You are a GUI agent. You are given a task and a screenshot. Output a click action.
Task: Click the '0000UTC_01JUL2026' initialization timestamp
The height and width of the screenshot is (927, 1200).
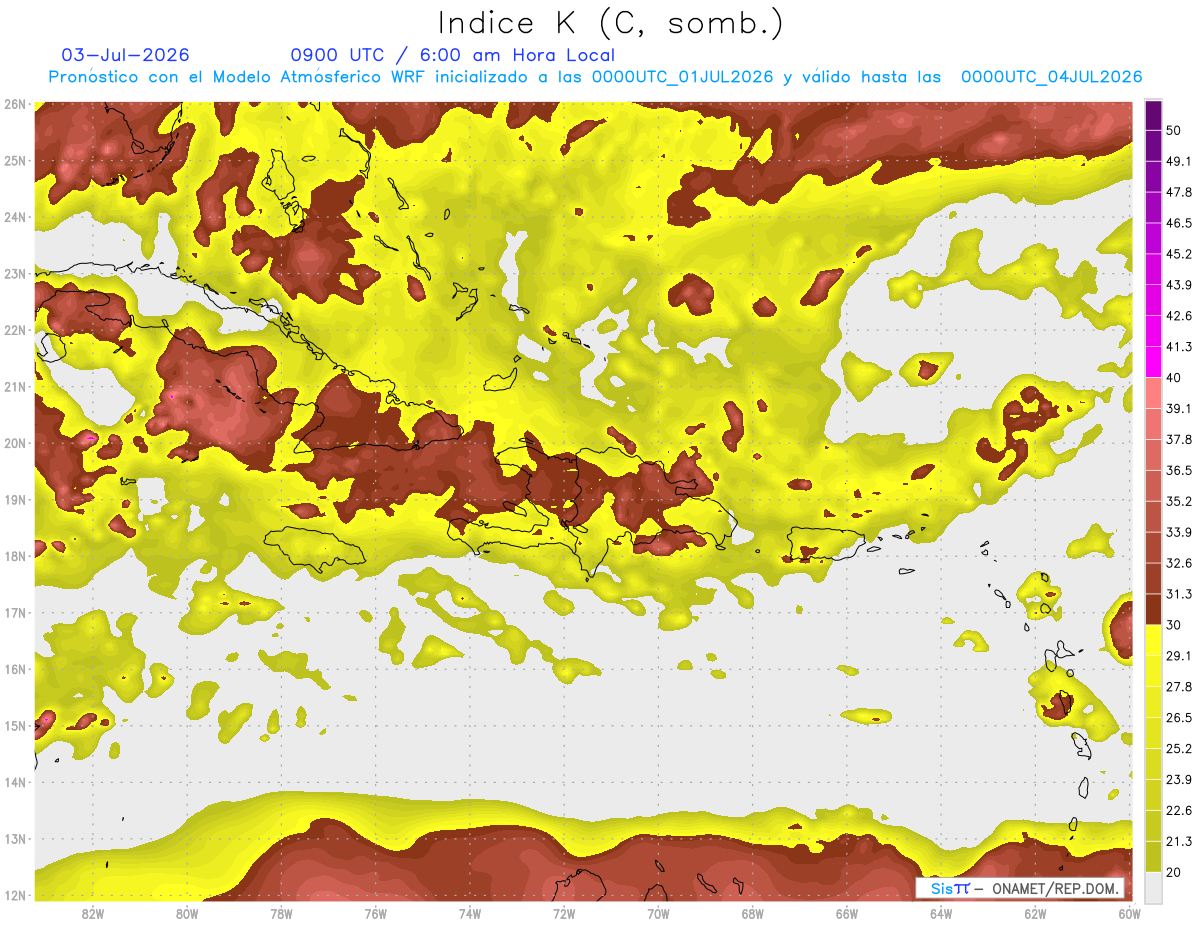[682, 77]
